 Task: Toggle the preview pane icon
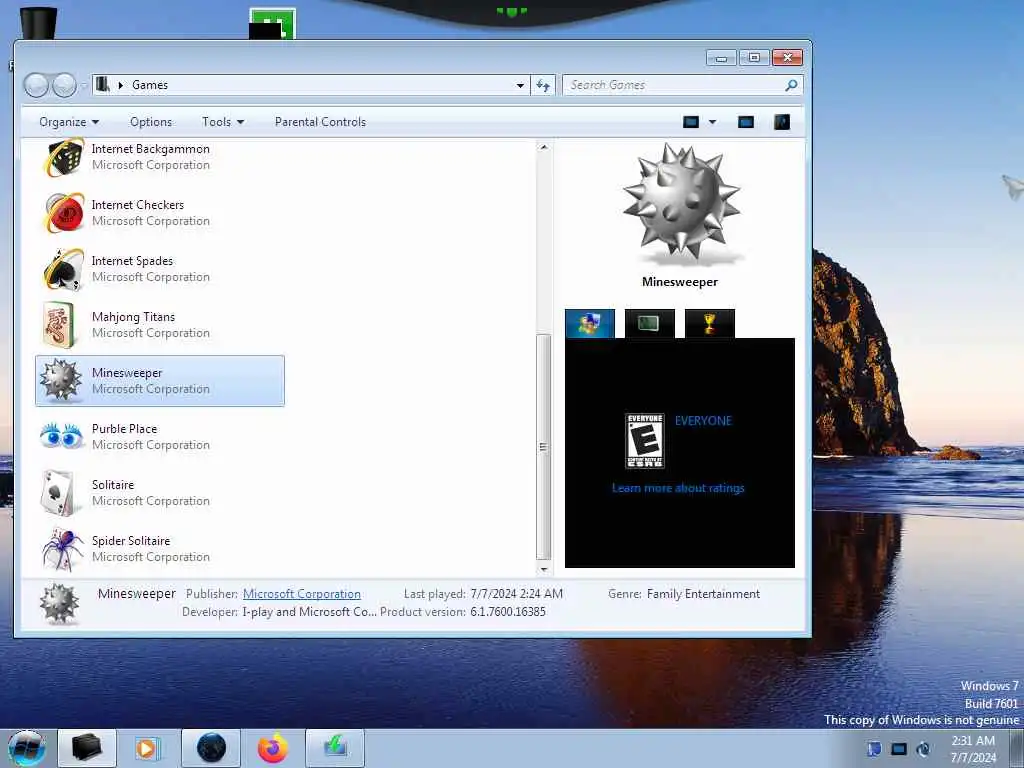click(x=746, y=122)
